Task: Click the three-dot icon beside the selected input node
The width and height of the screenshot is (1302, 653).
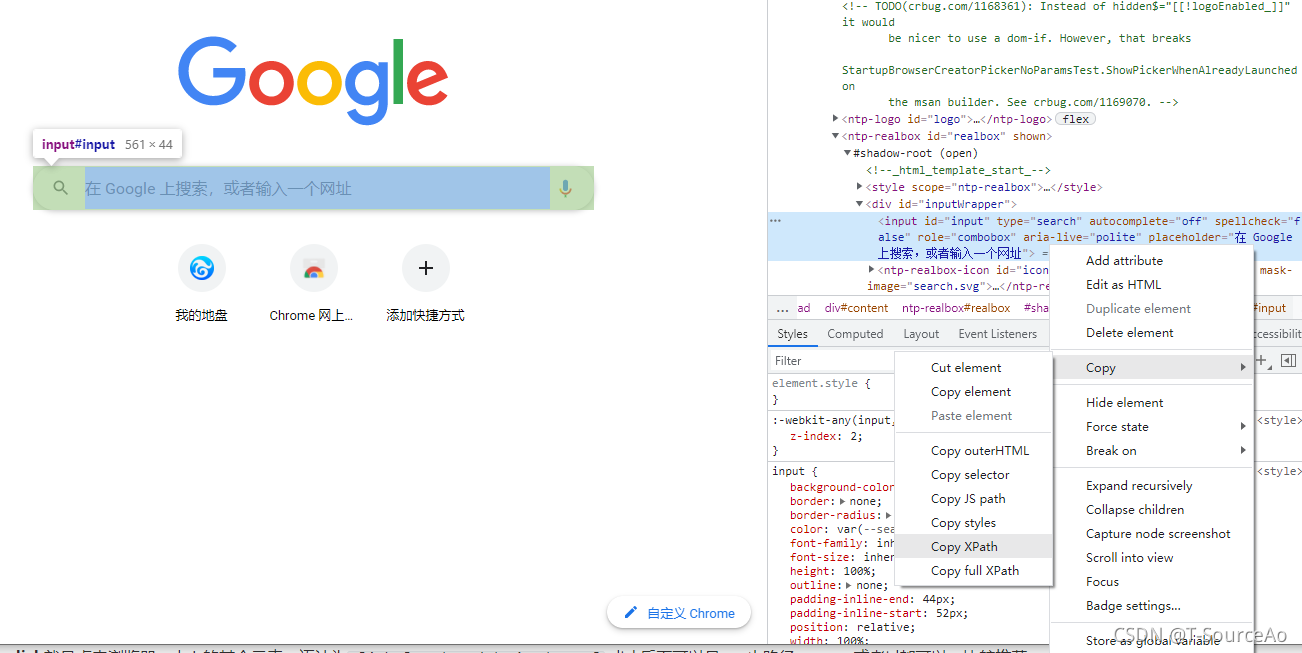Action: click(x=775, y=221)
